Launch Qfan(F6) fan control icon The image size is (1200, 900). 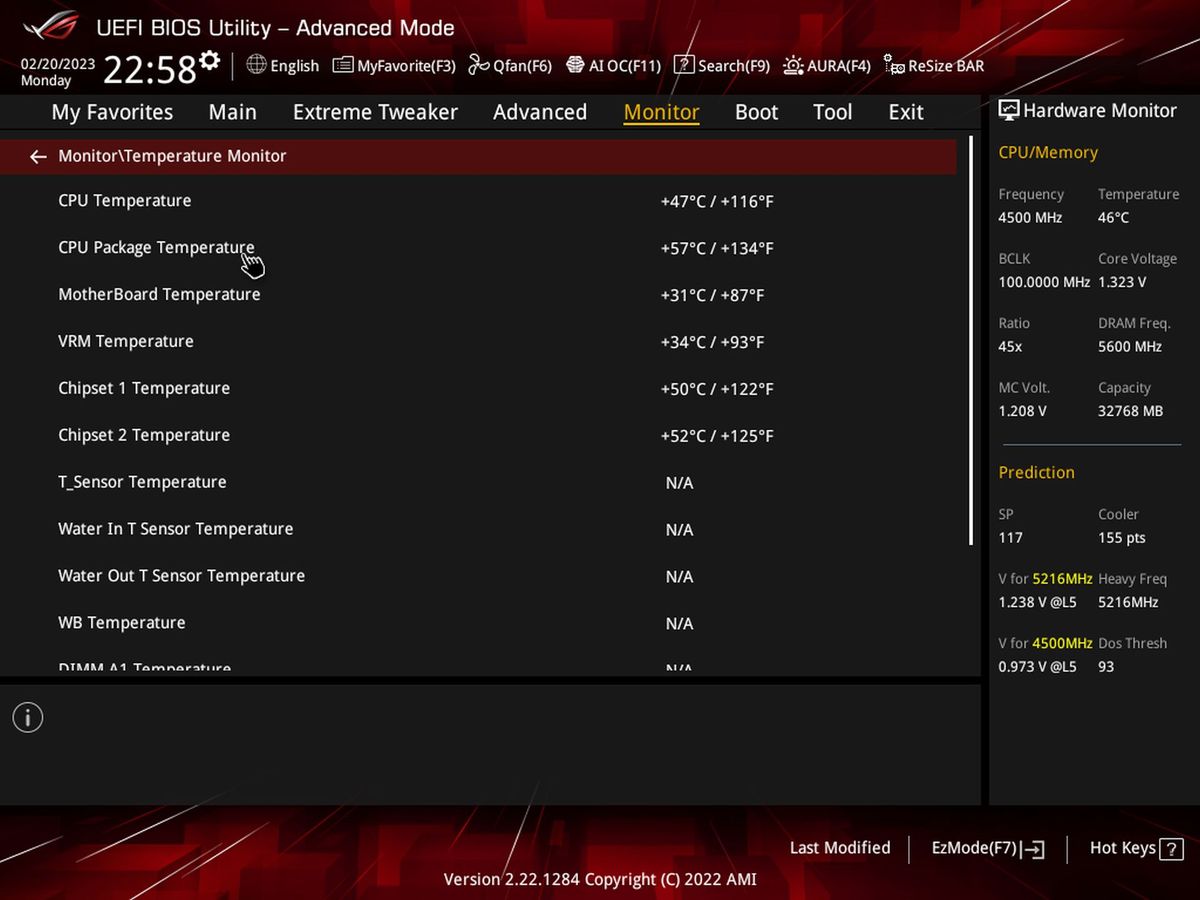point(479,65)
